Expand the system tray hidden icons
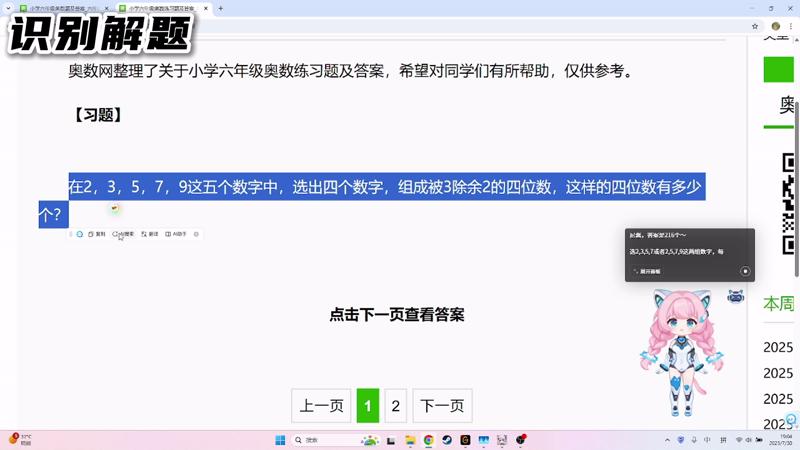Image resolution: width=800 pixels, height=450 pixels. point(667,440)
